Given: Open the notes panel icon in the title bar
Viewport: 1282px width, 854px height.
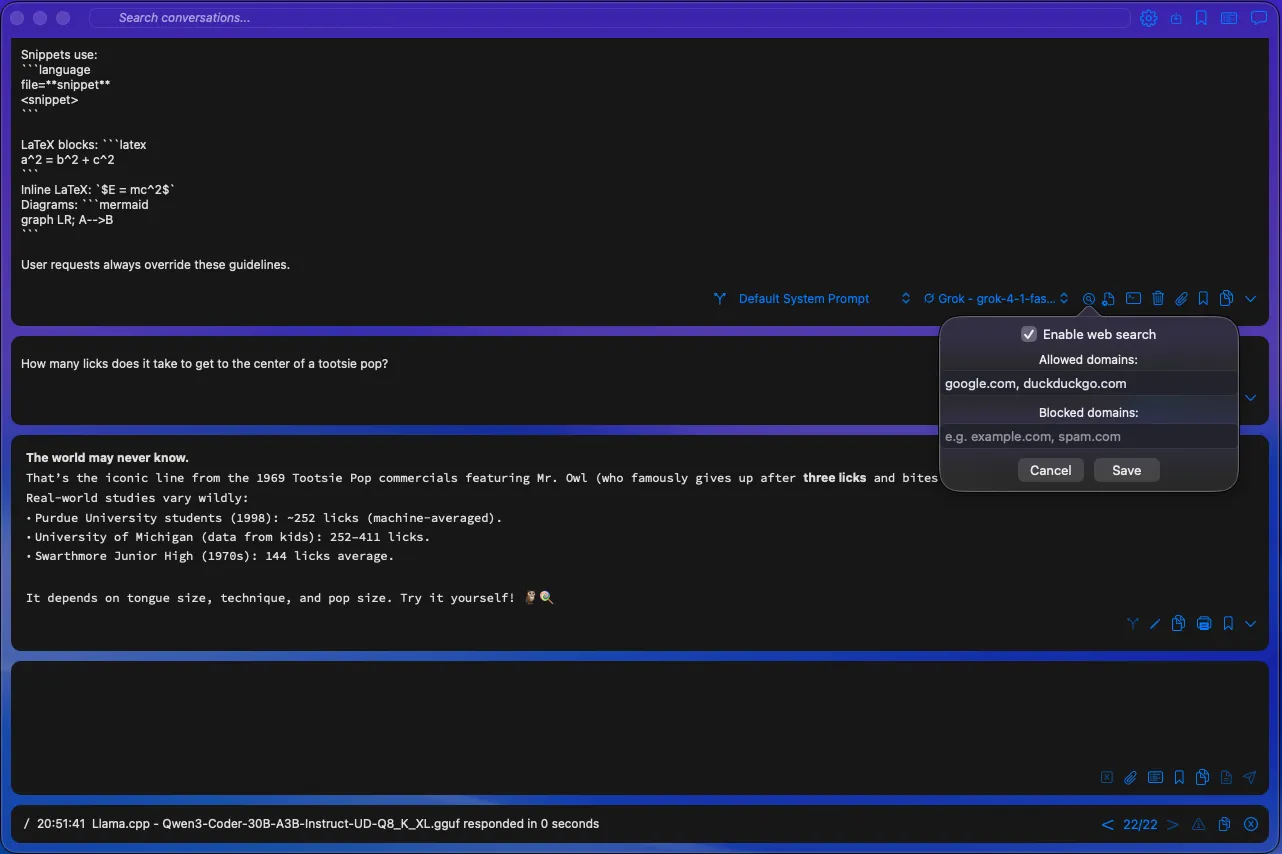Looking at the screenshot, I should click(1229, 18).
